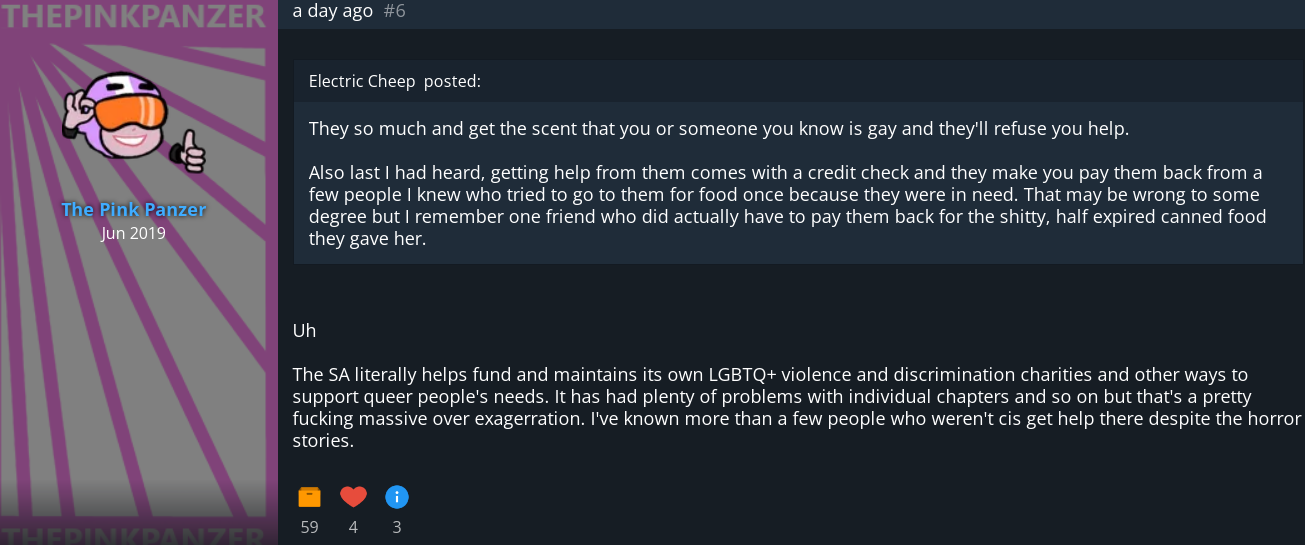Click the #6 post number permalink

(x=395, y=11)
